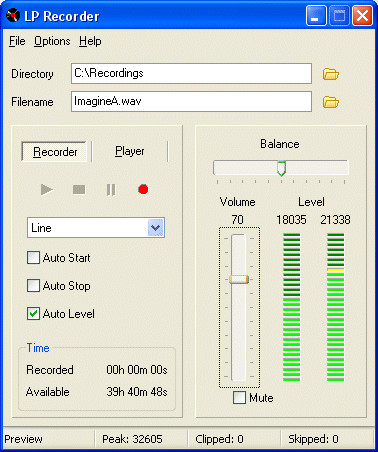Switch to the Player tab
Screen dimensions: 378x452
point(130,151)
